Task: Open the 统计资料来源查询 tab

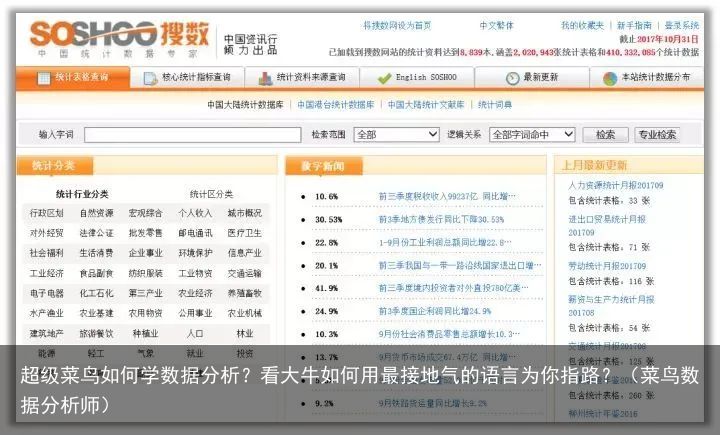Action: click(x=302, y=78)
